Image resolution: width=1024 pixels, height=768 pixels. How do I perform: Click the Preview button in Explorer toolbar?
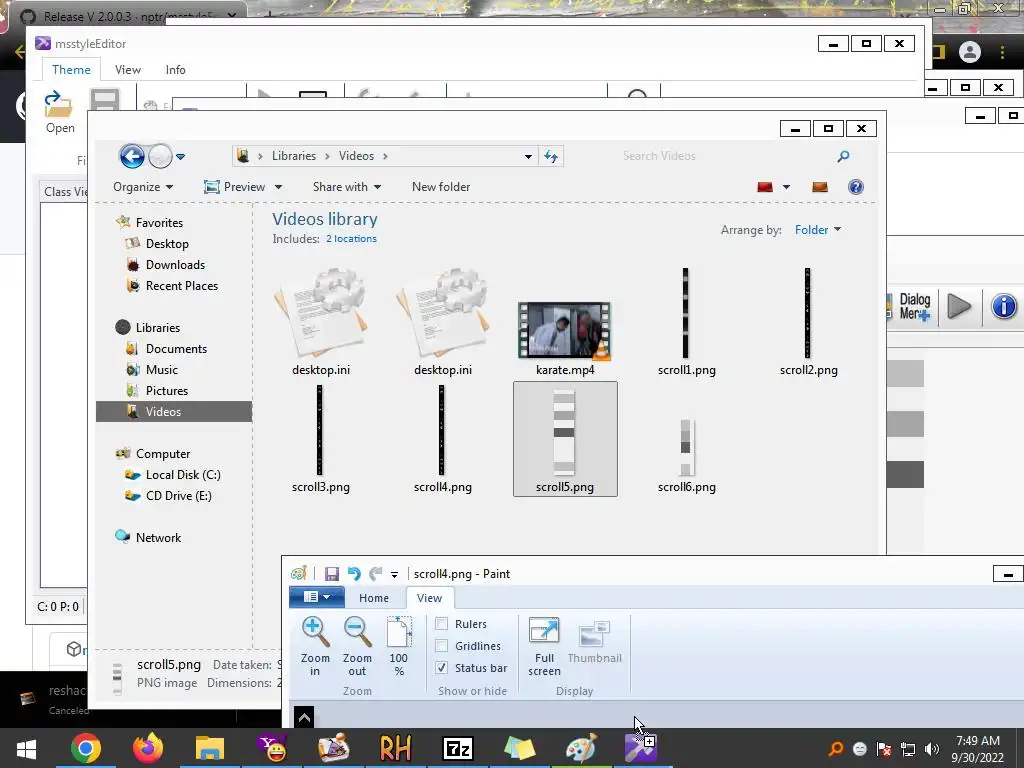(234, 187)
